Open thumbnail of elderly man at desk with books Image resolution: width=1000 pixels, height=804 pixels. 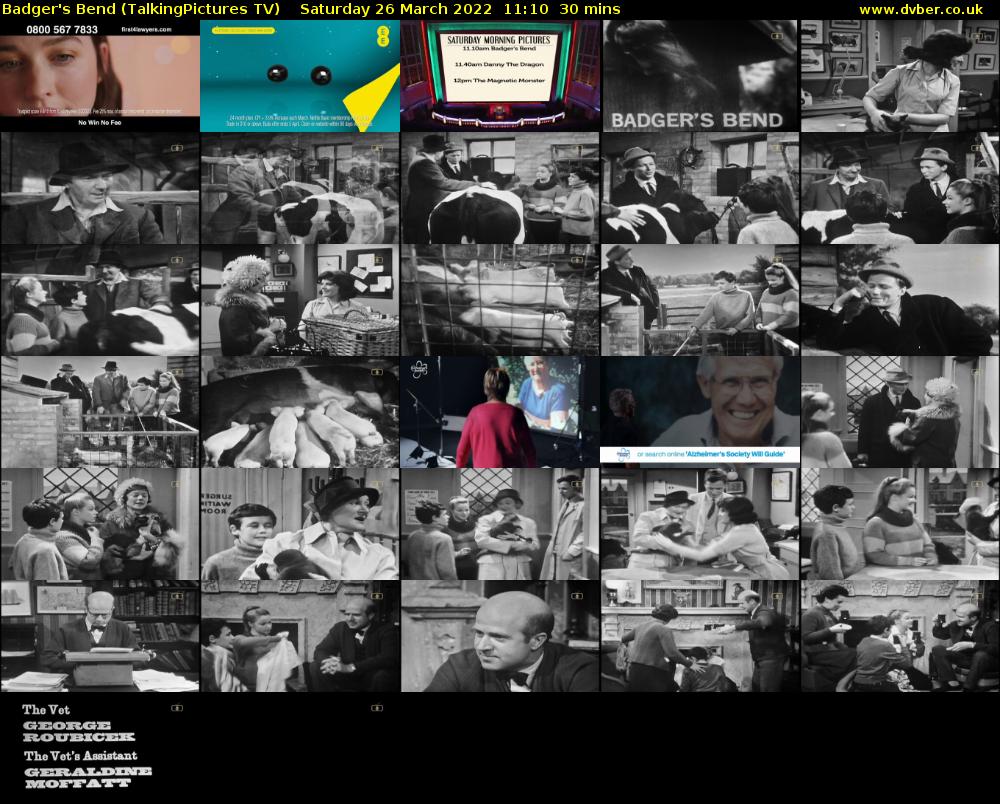[x=100, y=636]
